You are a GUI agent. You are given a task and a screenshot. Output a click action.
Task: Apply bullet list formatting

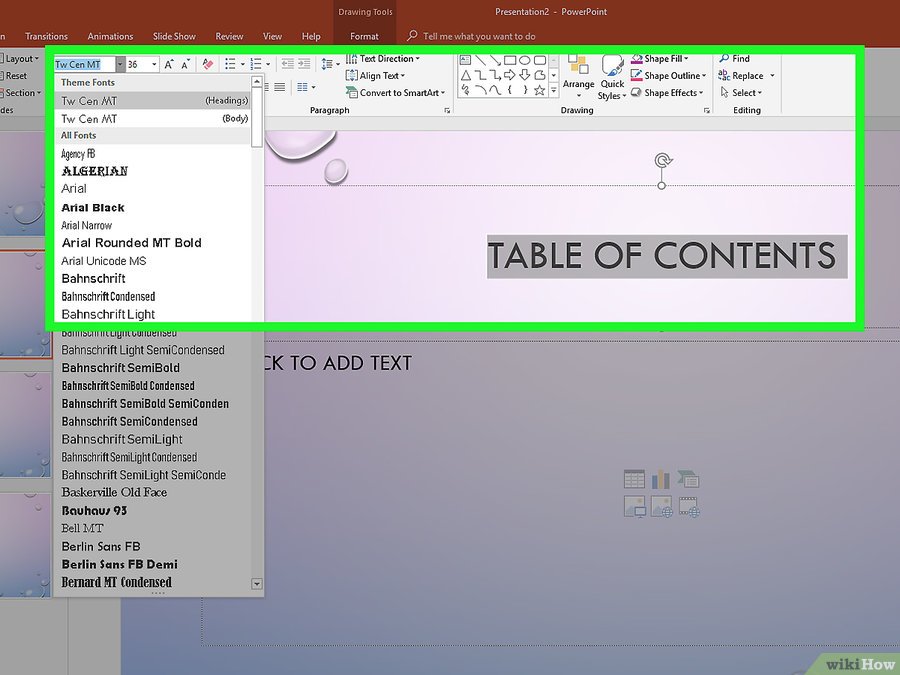(230, 64)
